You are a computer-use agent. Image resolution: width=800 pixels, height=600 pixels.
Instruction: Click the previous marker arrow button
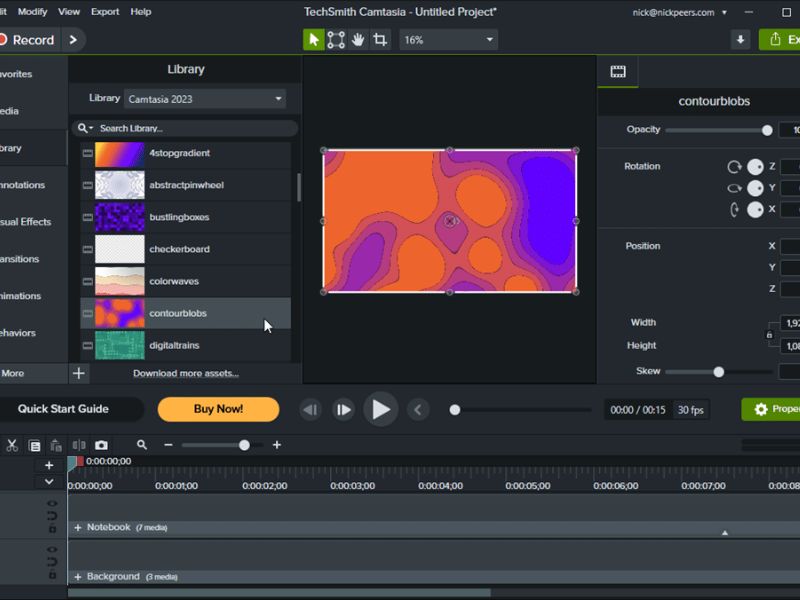[x=418, y=410]
